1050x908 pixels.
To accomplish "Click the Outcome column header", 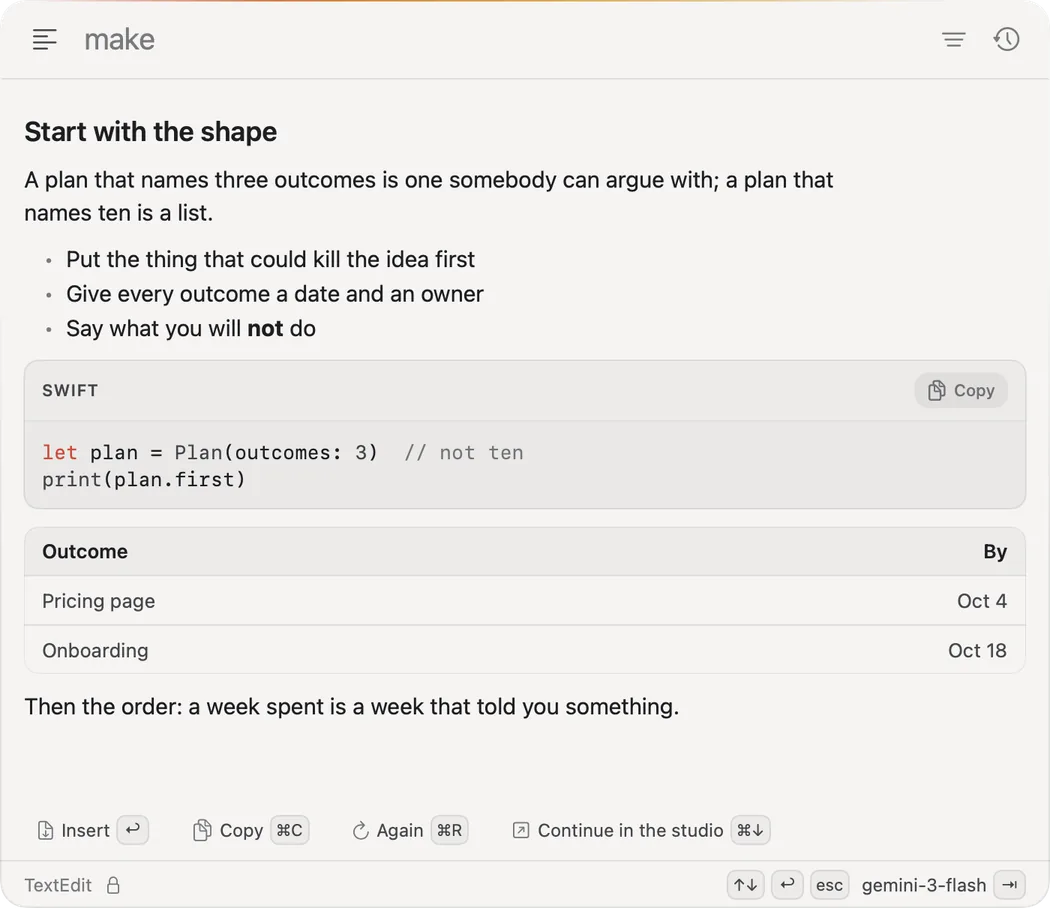I will click(85, 551).
